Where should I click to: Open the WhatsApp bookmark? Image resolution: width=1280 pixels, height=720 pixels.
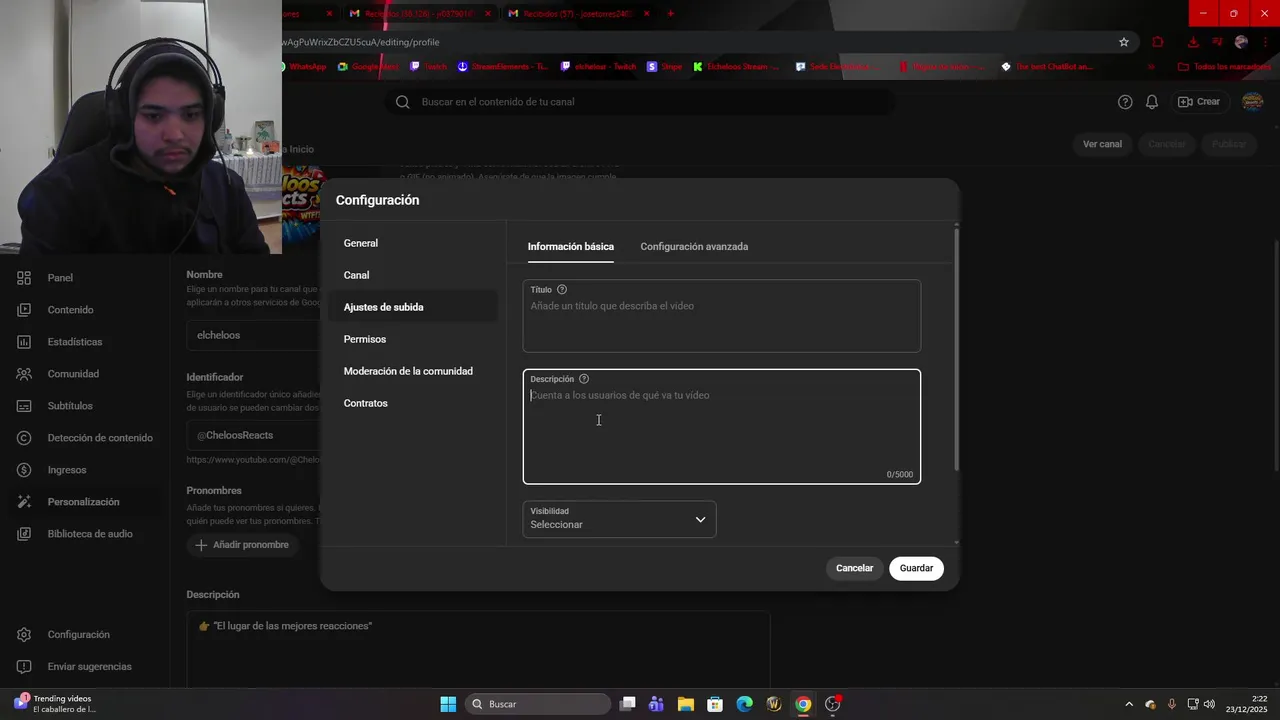[301, 67]
